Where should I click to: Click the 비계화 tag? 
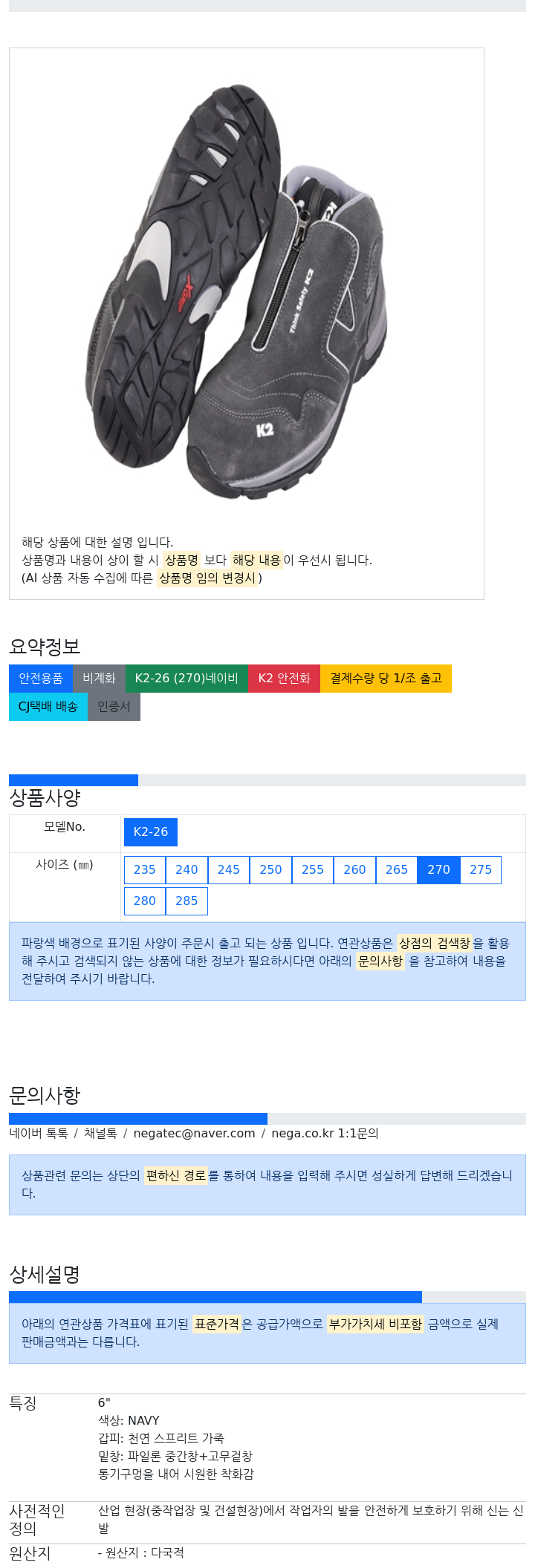click(99, 679)
